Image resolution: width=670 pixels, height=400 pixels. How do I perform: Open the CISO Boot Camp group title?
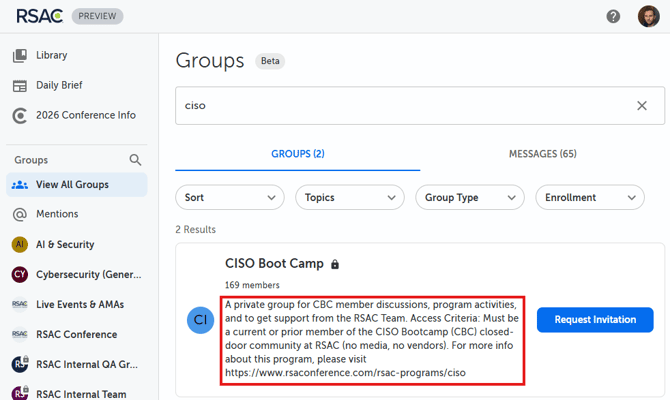(274, 264)
